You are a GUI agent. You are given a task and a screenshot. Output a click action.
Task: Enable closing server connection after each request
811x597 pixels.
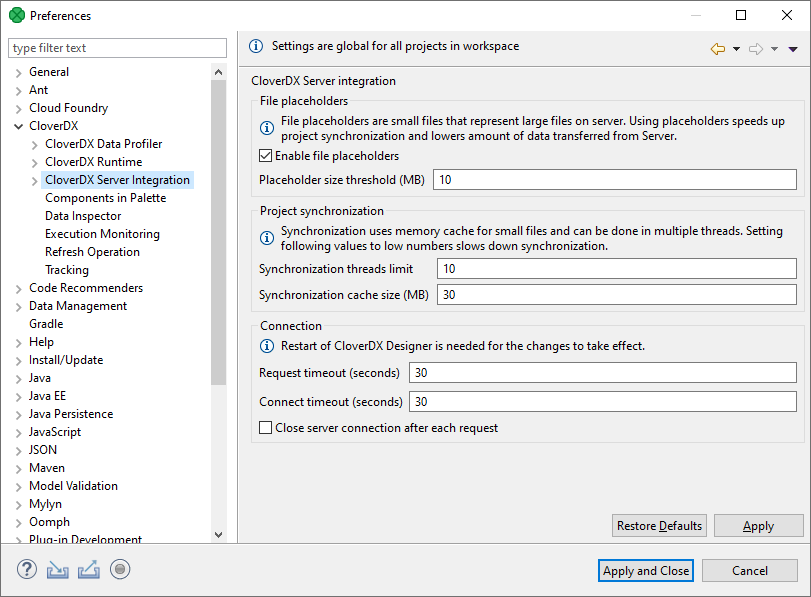point(266,427)
